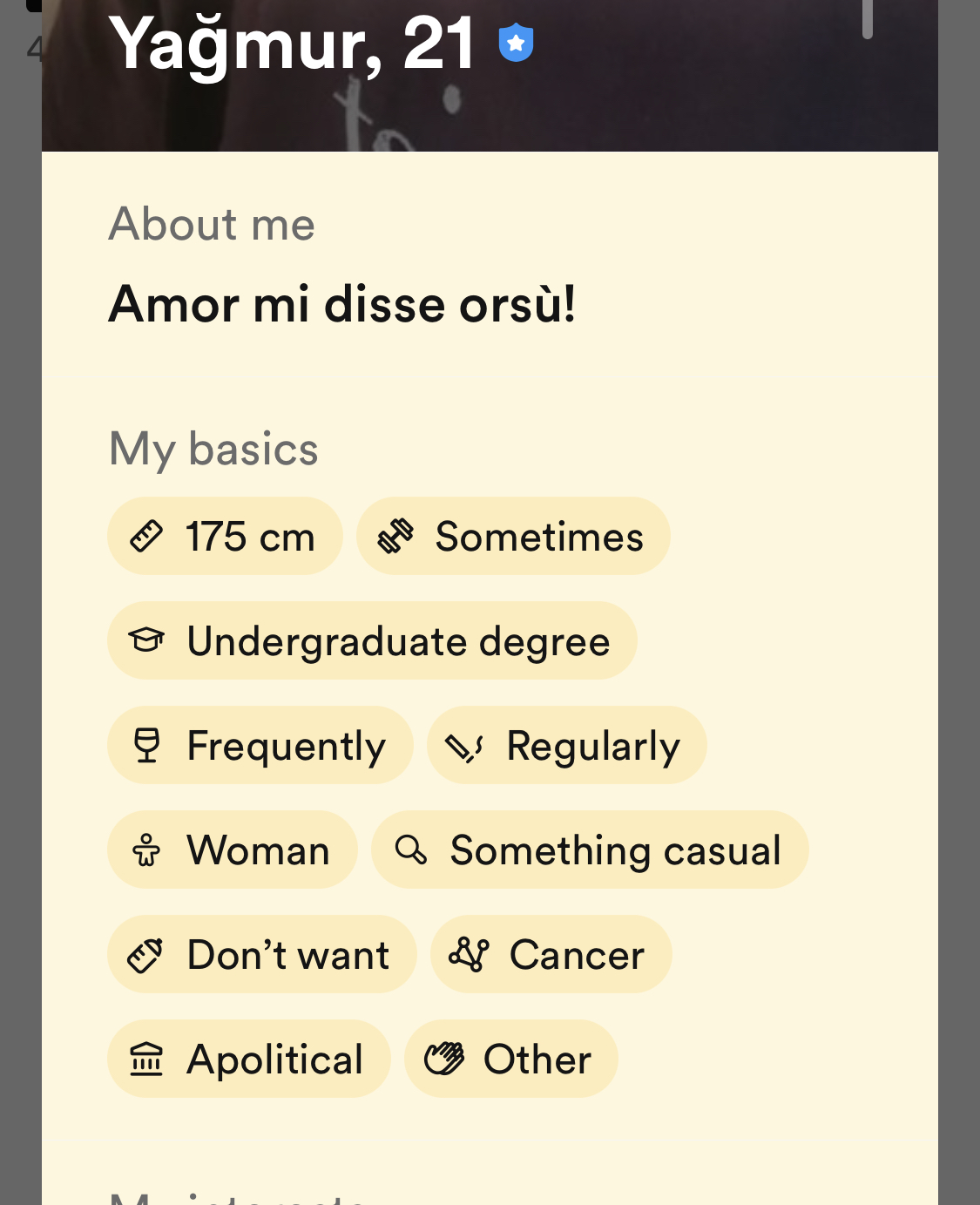
Task: Select the Something casual chip
Action: (590, 850)
